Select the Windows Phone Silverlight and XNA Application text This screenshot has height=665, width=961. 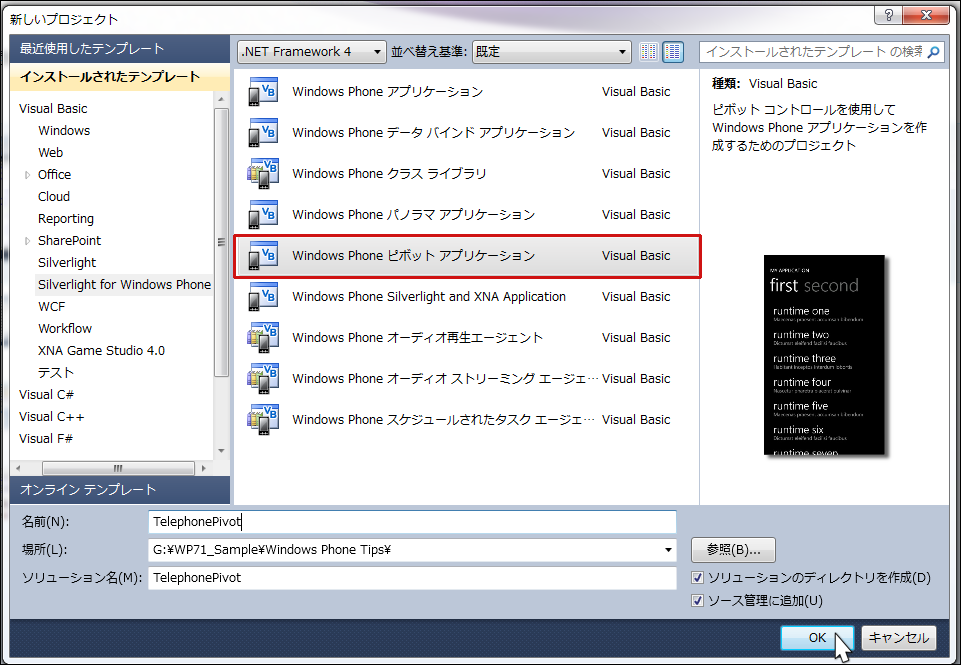[429, 297]
